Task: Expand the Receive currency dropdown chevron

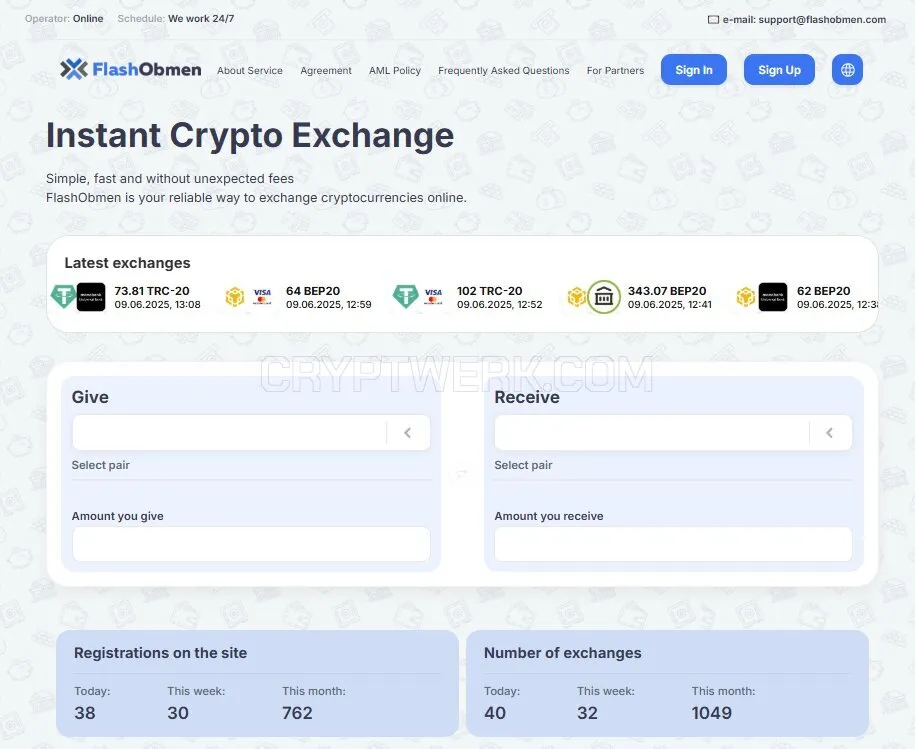Action: pyautogui.click(x=829, y=433)
